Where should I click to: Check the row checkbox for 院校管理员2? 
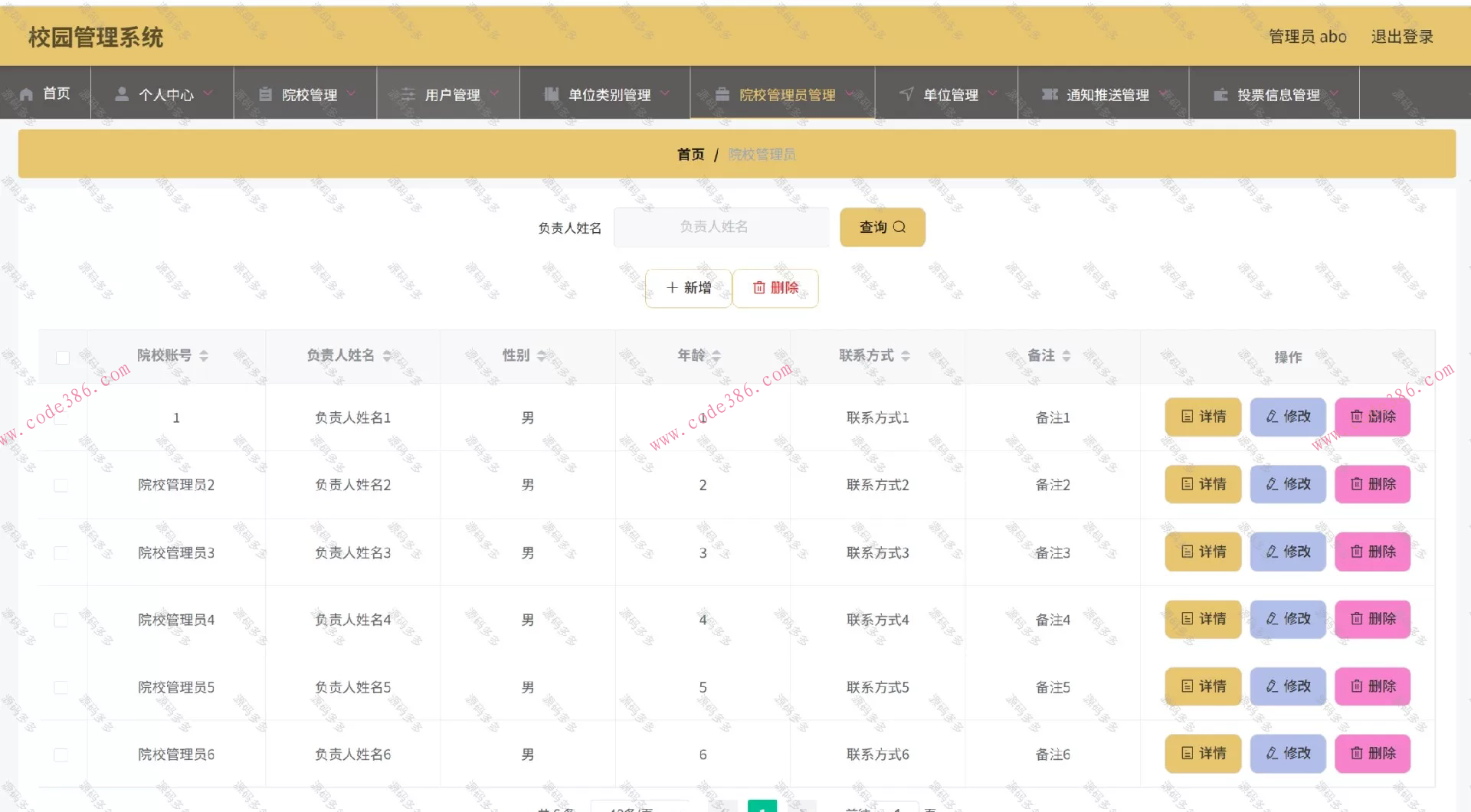pyautogui.click(x=61, y=485)
